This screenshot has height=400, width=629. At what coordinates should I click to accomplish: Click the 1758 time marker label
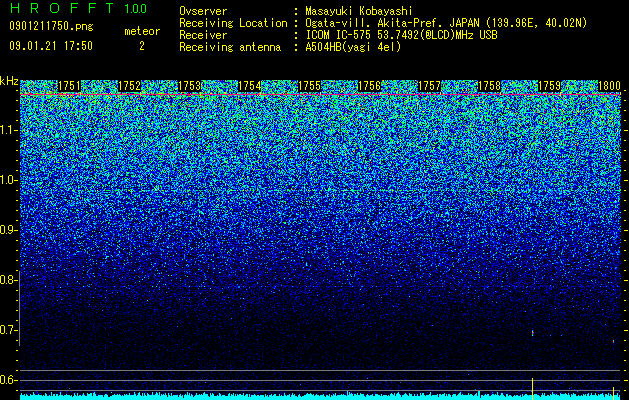pyautogui.click(x=490, y=86)
